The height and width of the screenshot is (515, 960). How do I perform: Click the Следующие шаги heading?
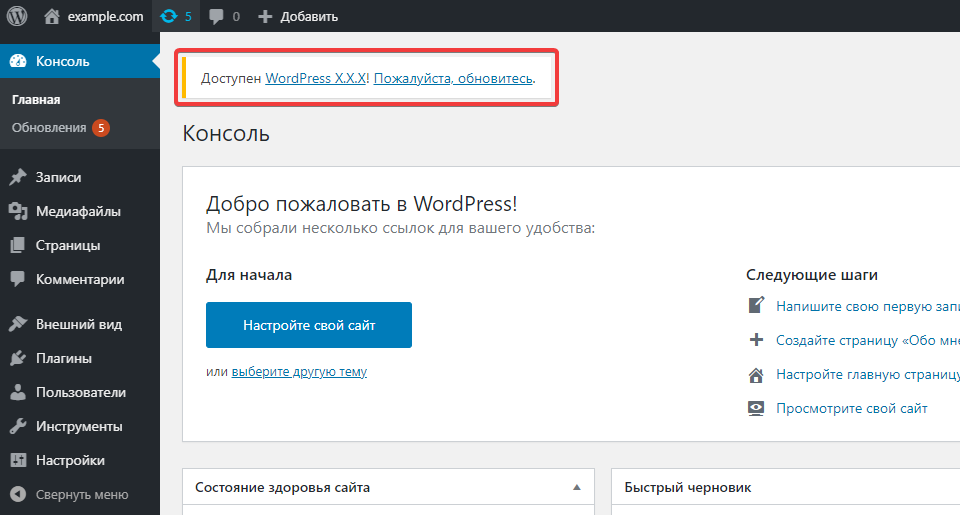(x=812, y=275)
